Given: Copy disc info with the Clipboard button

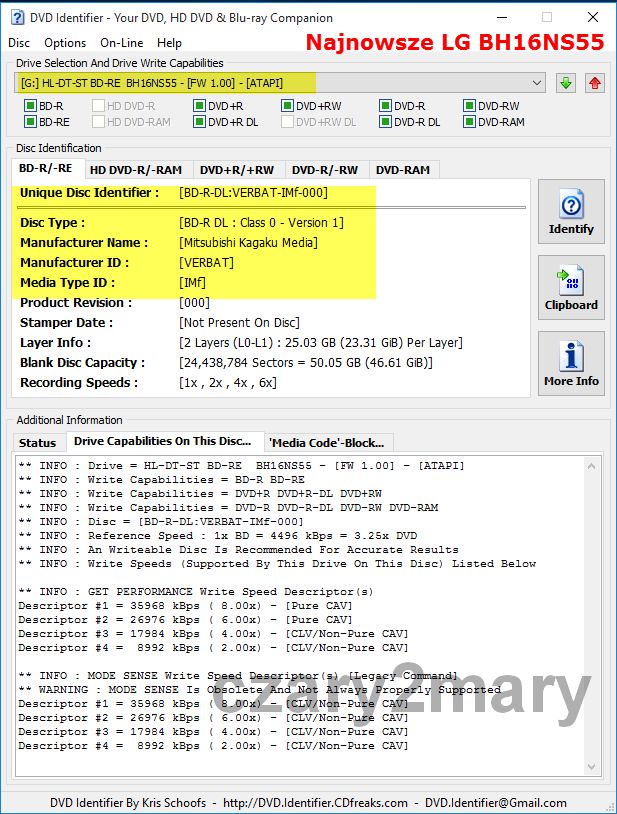Looking at the screenshot, I should [571, 288].
